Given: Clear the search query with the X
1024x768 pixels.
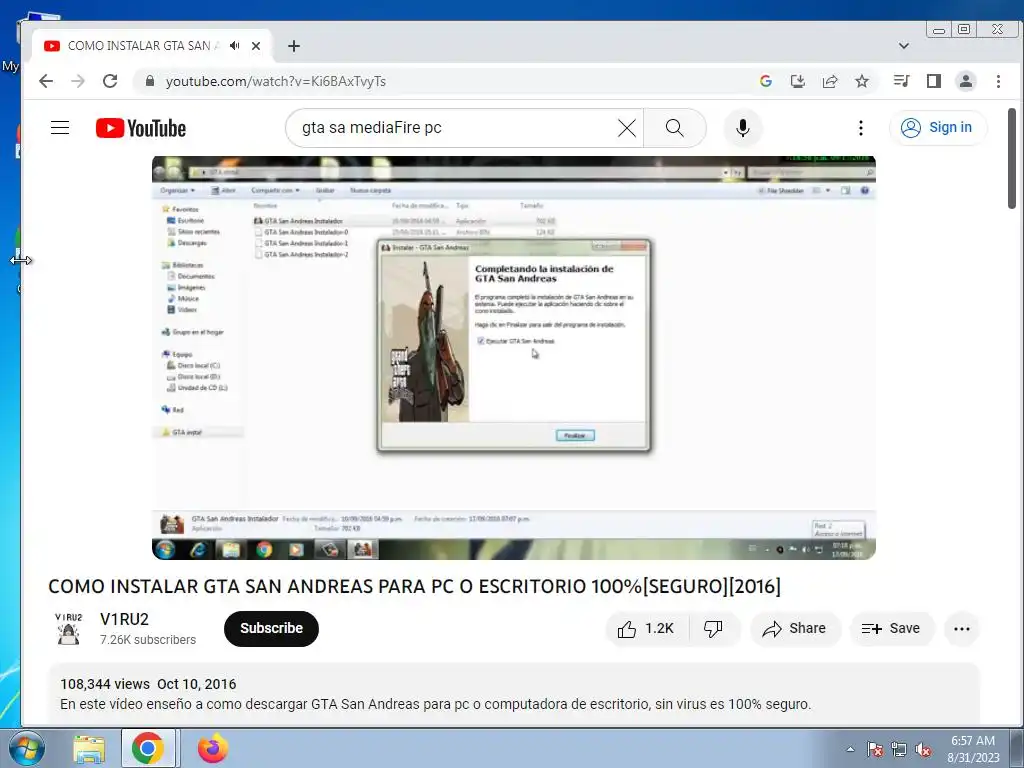Looking at the screenshot, I should point(627,128).
